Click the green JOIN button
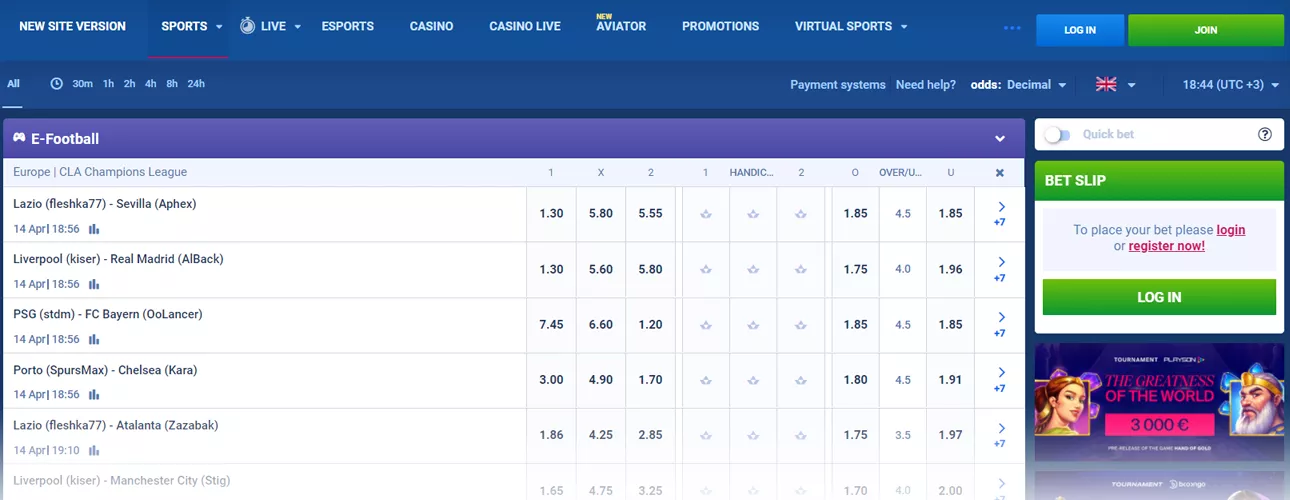Viewport: 1290px width, 500px height. click(1205, 30)
